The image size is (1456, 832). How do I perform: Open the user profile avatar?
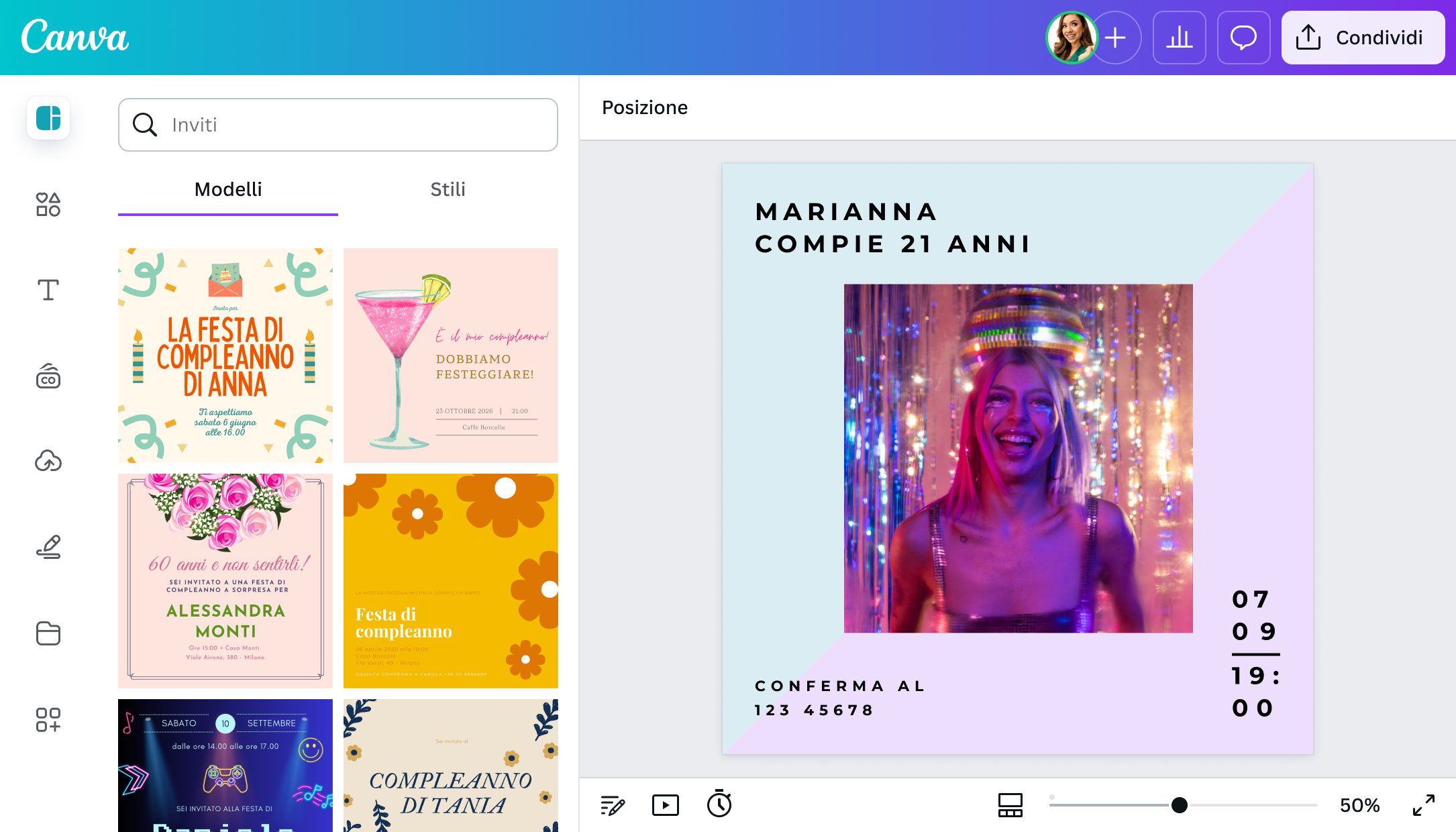[1072, 38]
